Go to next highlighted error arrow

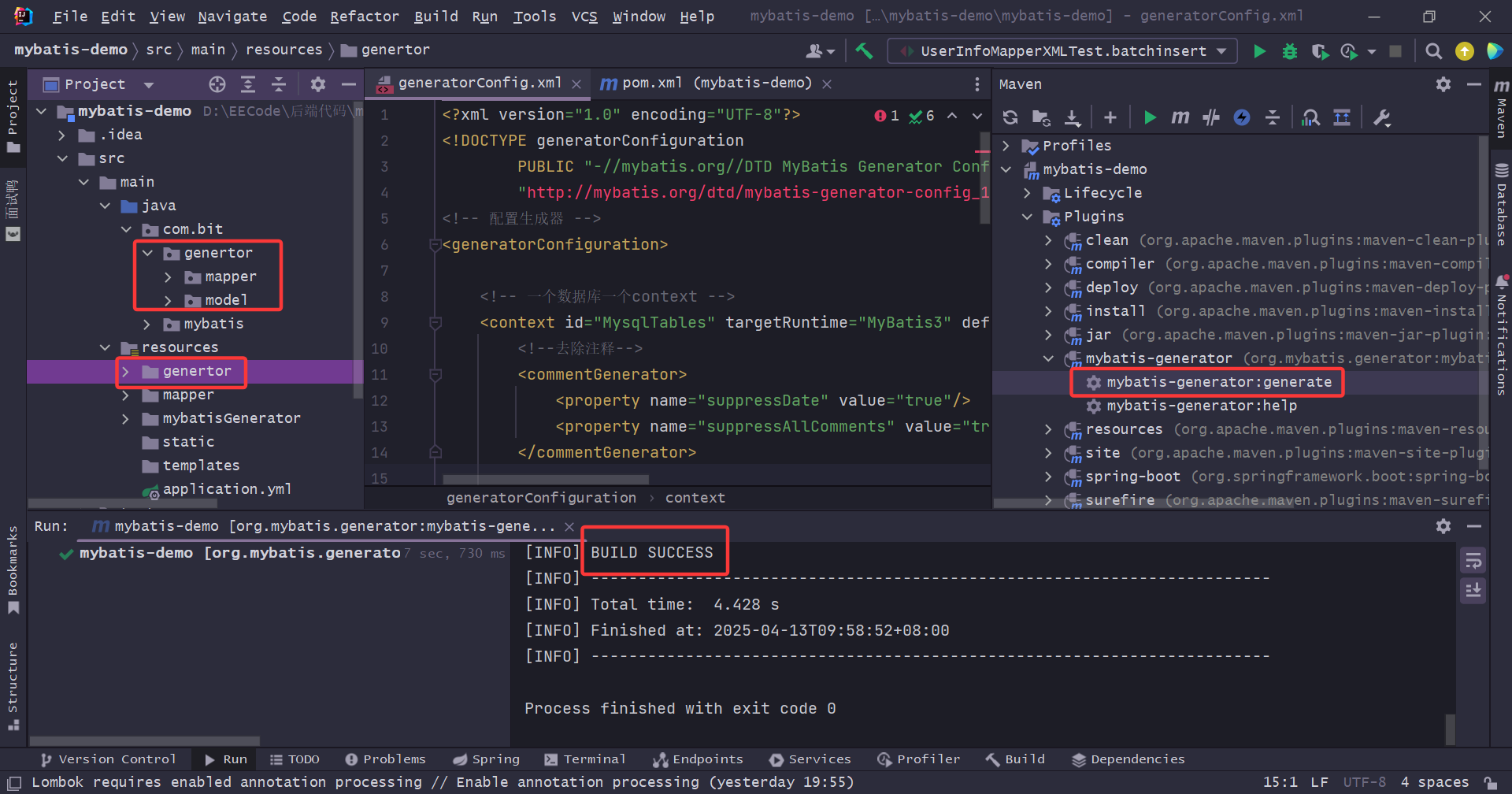pyautogui.click(x=977, y=116)
